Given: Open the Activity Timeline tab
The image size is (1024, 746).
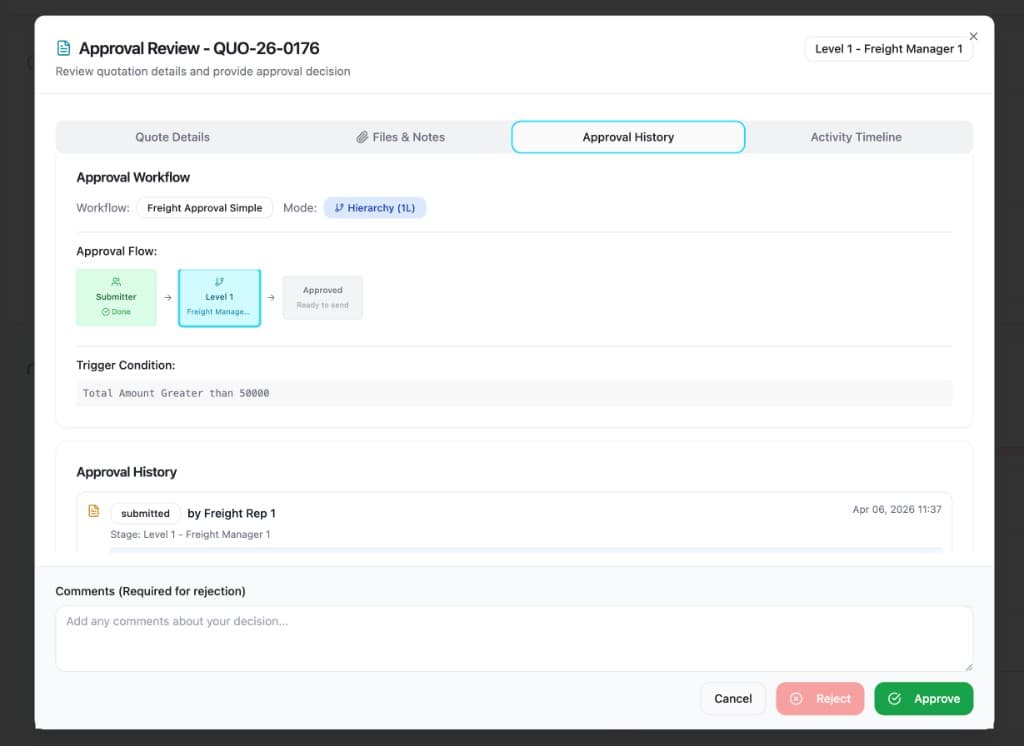Looking at the screenshot, I should tap(856, 137).
